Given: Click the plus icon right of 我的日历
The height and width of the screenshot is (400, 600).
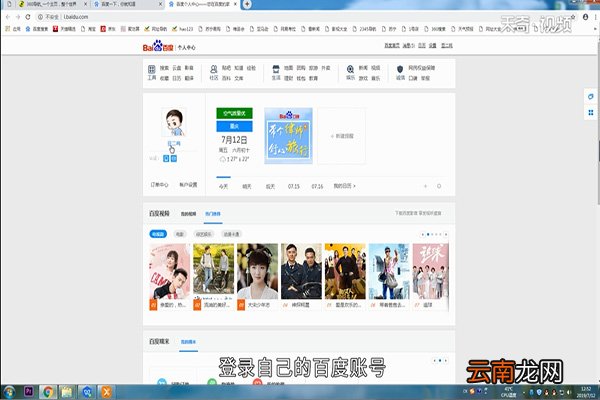Looking at the screenshot, I should tap(426, 186).
